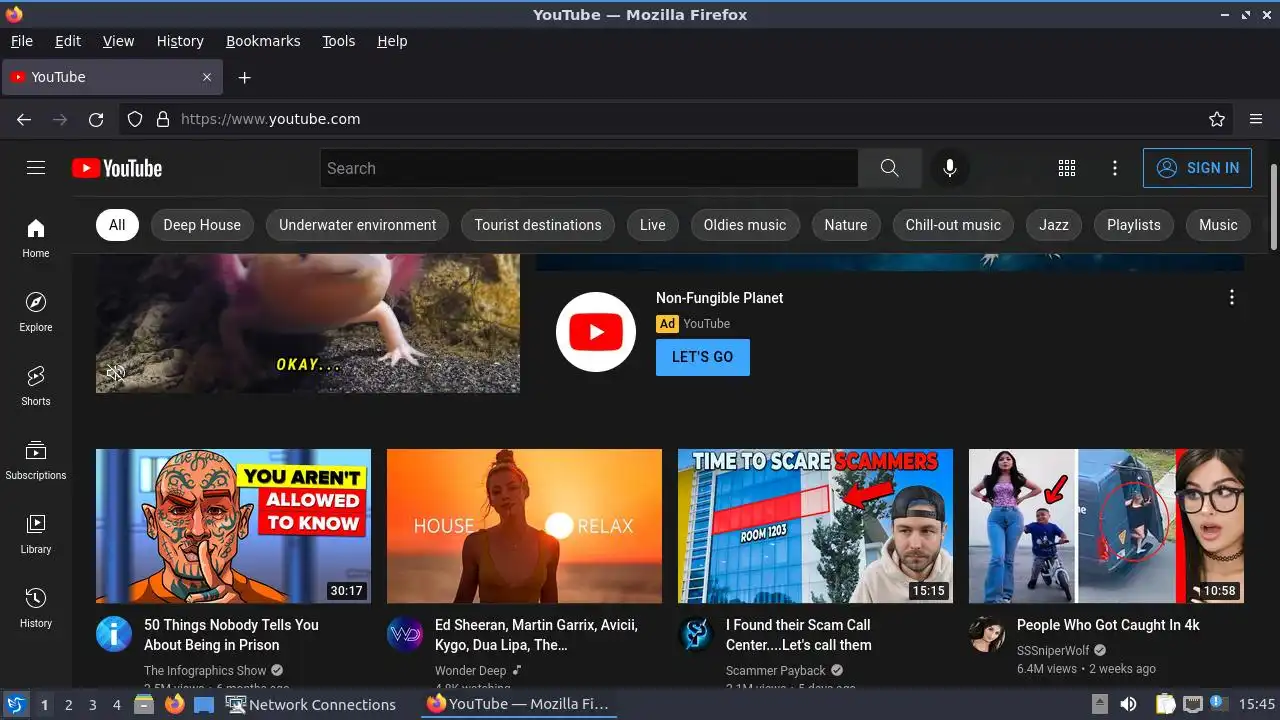Switch to workspace 2 in taskbar
Viewport: 1280px width, 720px height.
(68, 704)
